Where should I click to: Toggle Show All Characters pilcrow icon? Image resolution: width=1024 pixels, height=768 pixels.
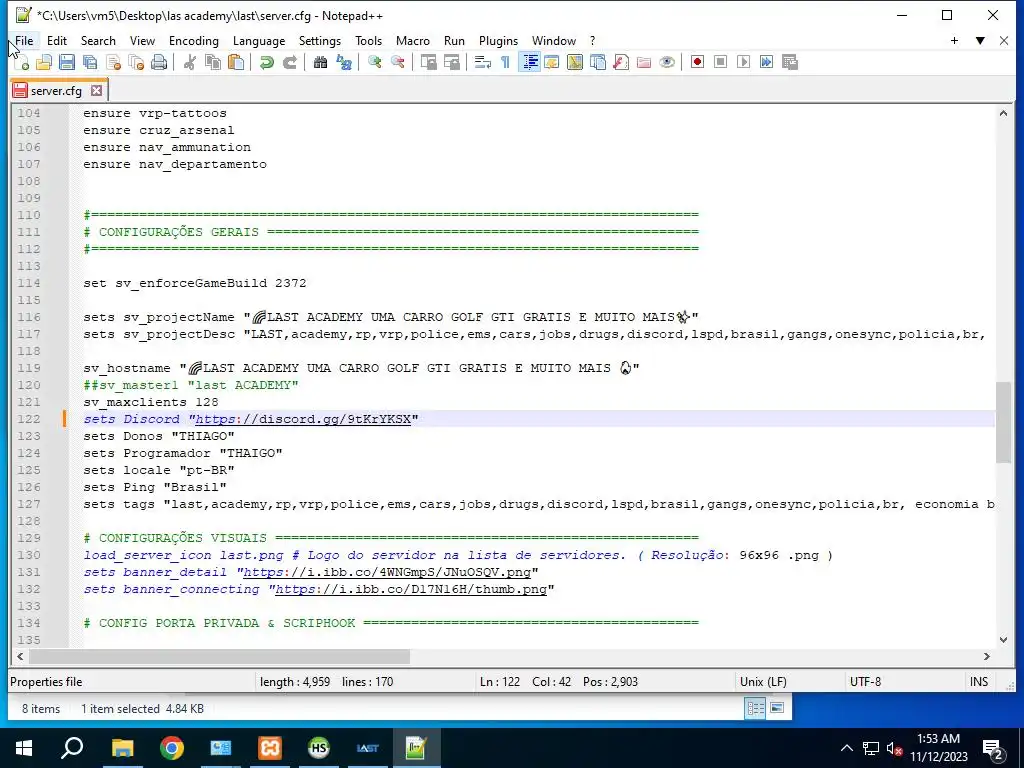coord(505,62)
